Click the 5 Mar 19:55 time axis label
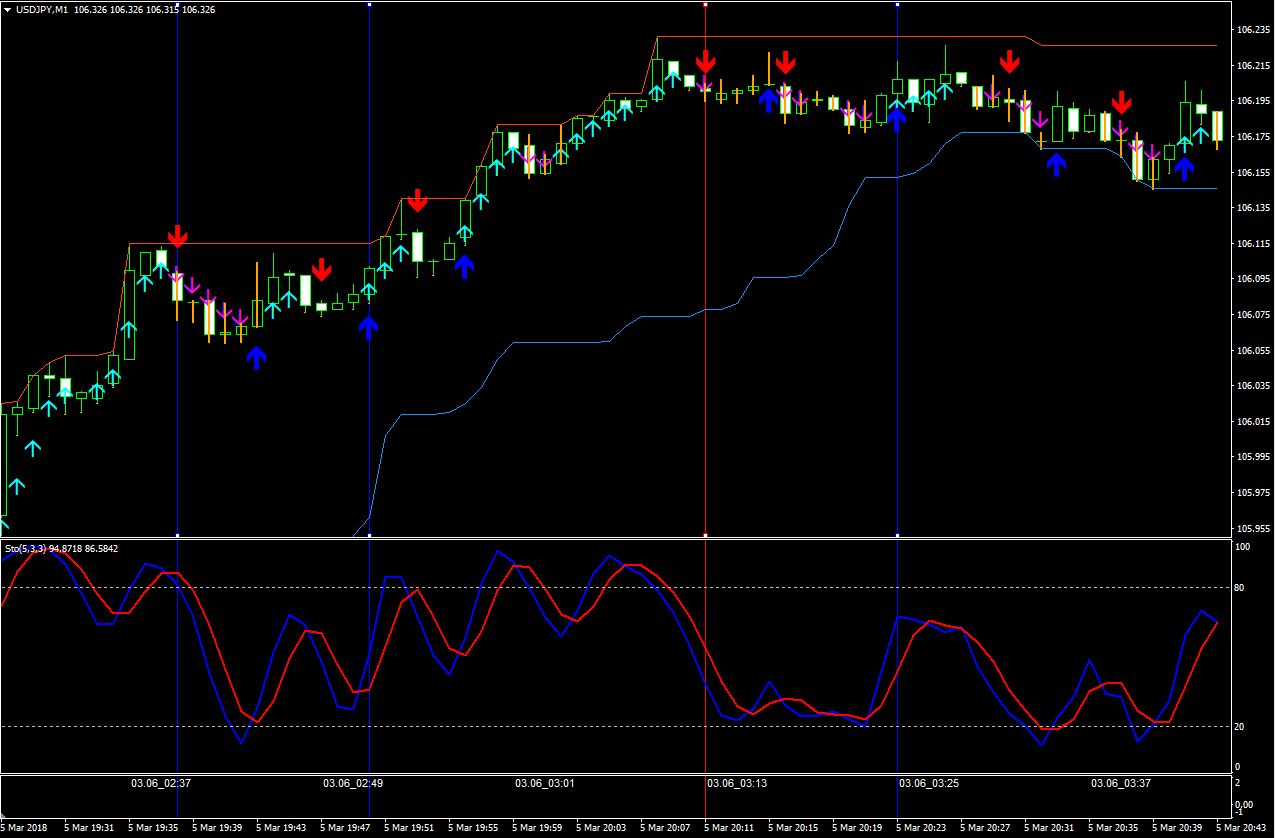The image size is (1275, 838). (473, 828)
